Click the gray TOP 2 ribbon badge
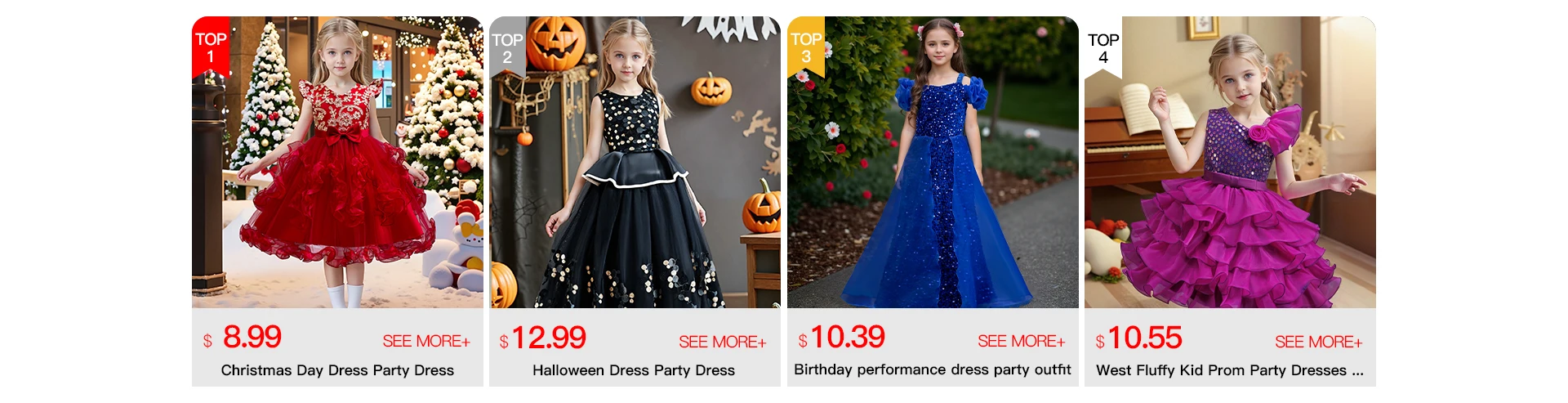The width and height of the screenshot is (1568, 403). click(507, 47)
